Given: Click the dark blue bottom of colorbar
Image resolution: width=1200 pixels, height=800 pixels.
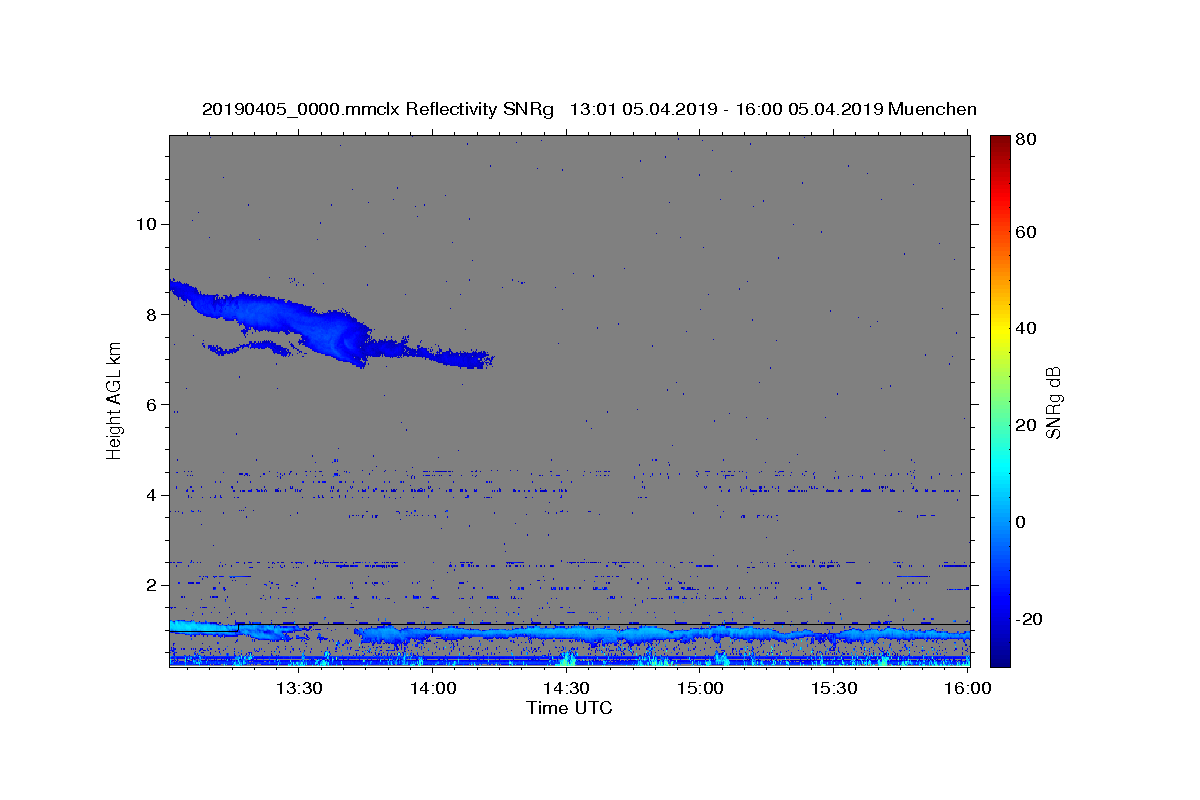Looking at the screenshot, I should pyautogui.click(x=1000, y=650).
